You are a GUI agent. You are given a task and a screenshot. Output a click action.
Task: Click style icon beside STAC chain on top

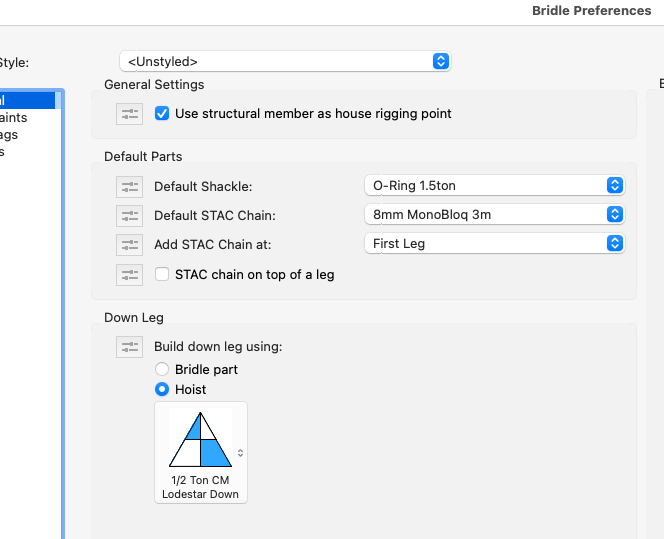[130, 274]
